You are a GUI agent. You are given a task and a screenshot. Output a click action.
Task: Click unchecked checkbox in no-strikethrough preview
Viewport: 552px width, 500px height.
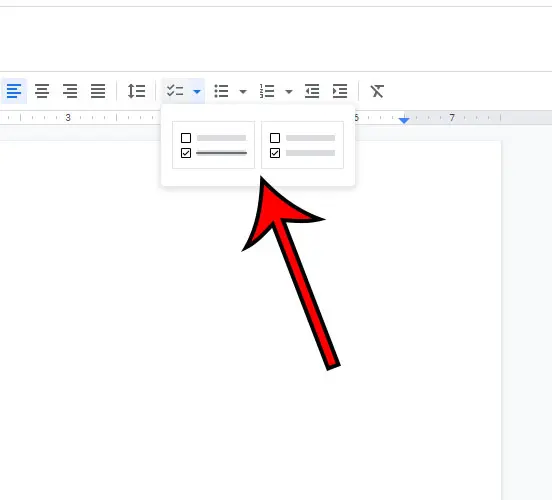275,138
